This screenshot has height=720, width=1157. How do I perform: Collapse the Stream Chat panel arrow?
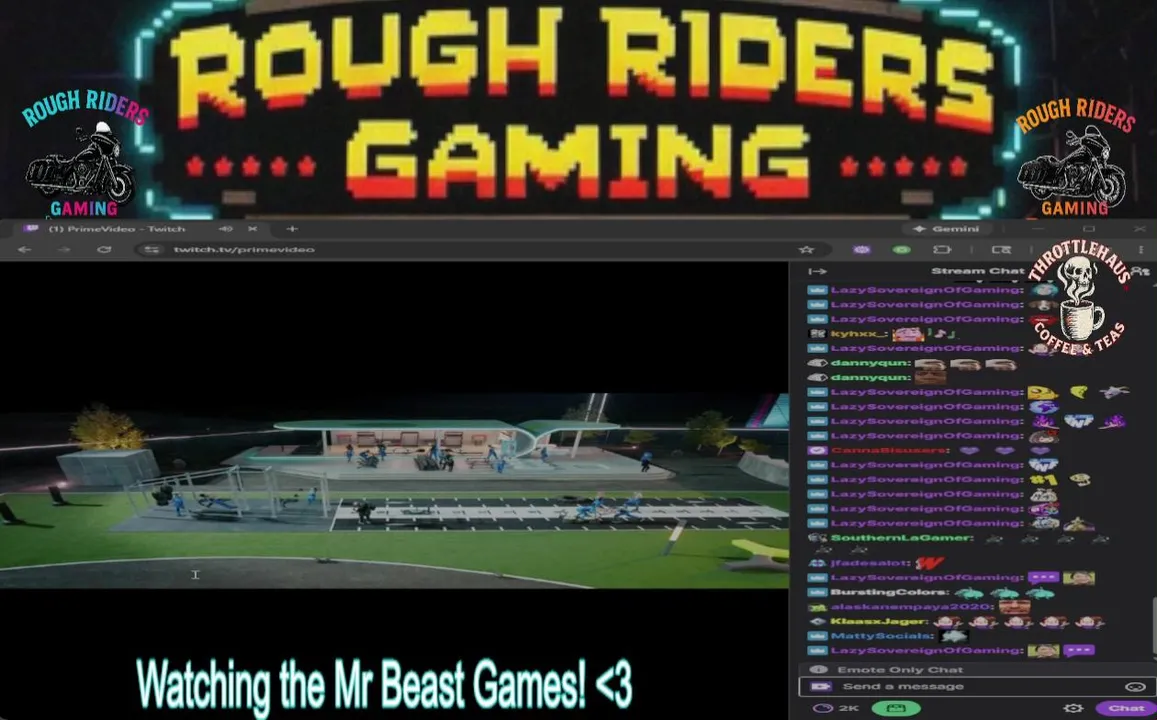818,271
